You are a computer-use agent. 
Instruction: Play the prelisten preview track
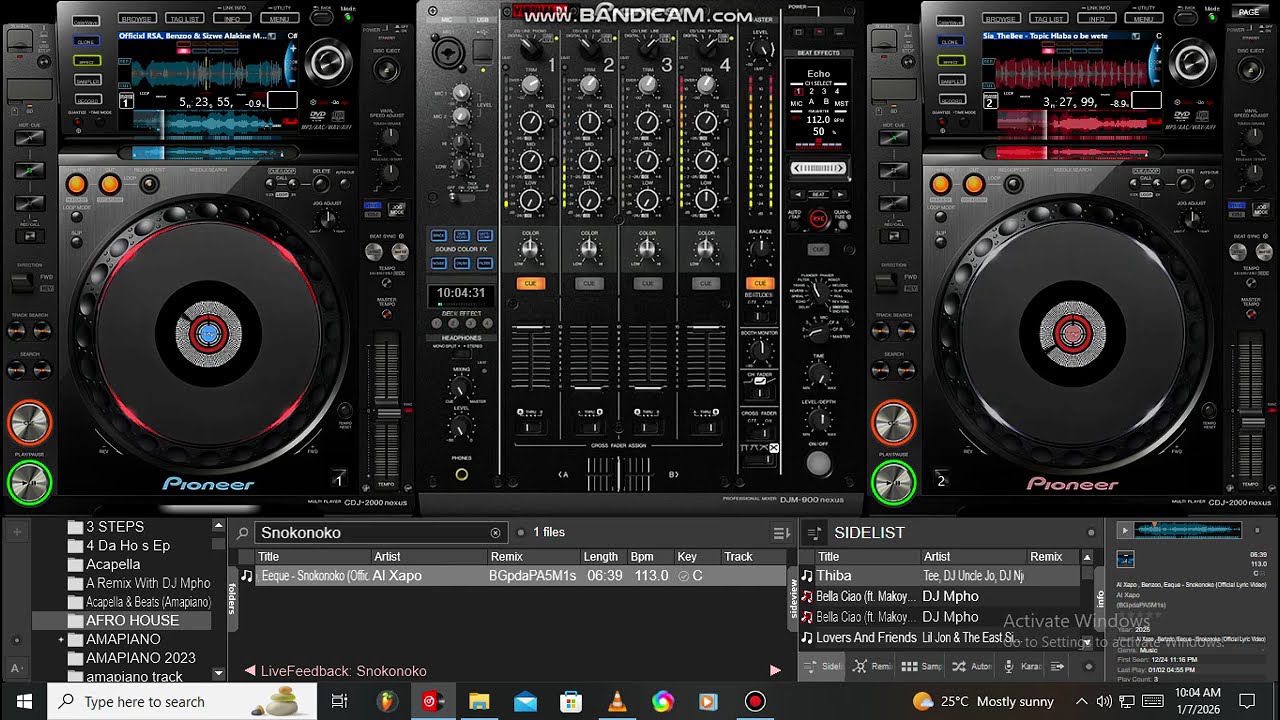point(1125,531)
